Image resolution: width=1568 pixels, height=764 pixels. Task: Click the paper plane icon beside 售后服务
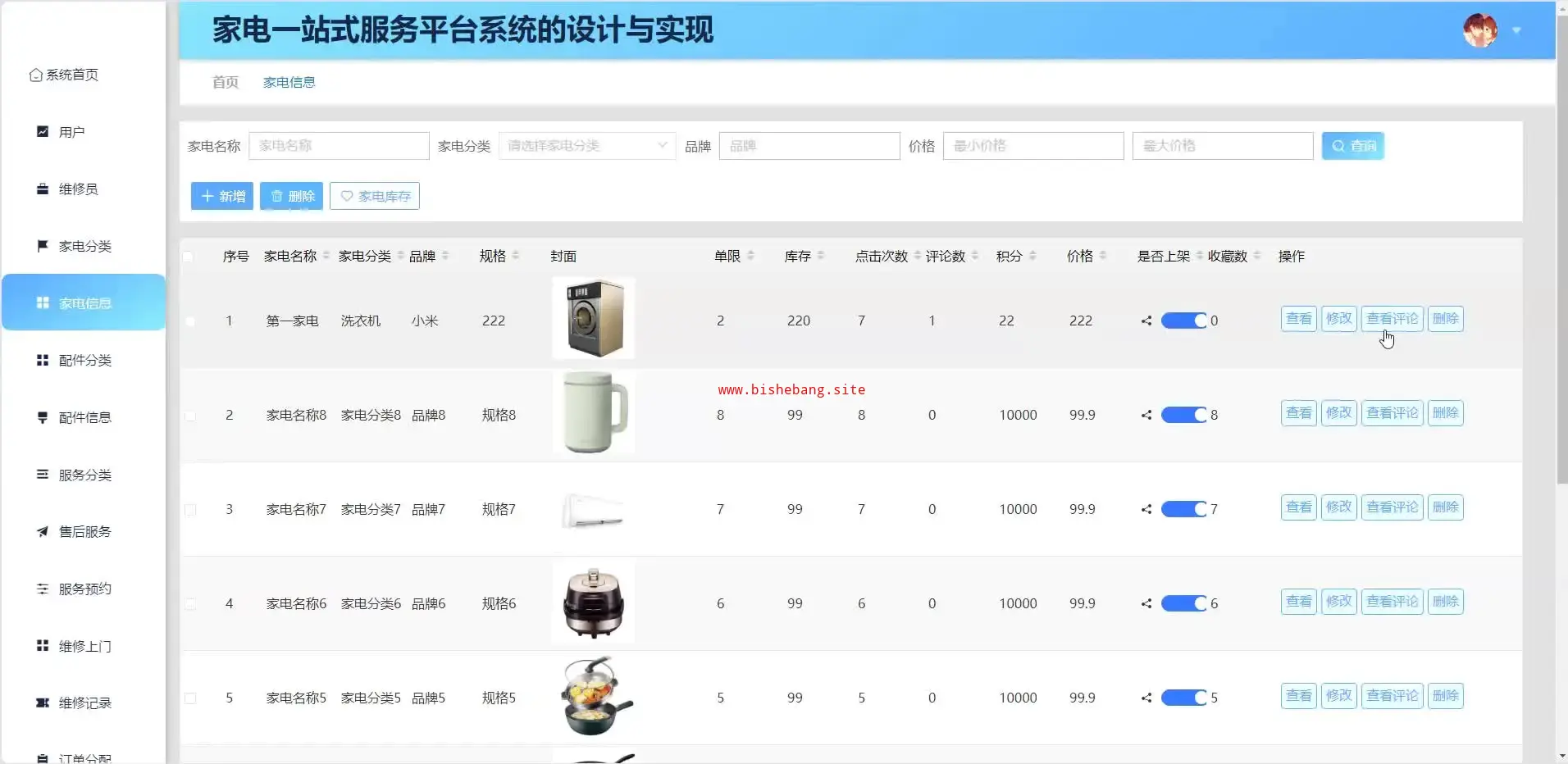pos(43,531)
